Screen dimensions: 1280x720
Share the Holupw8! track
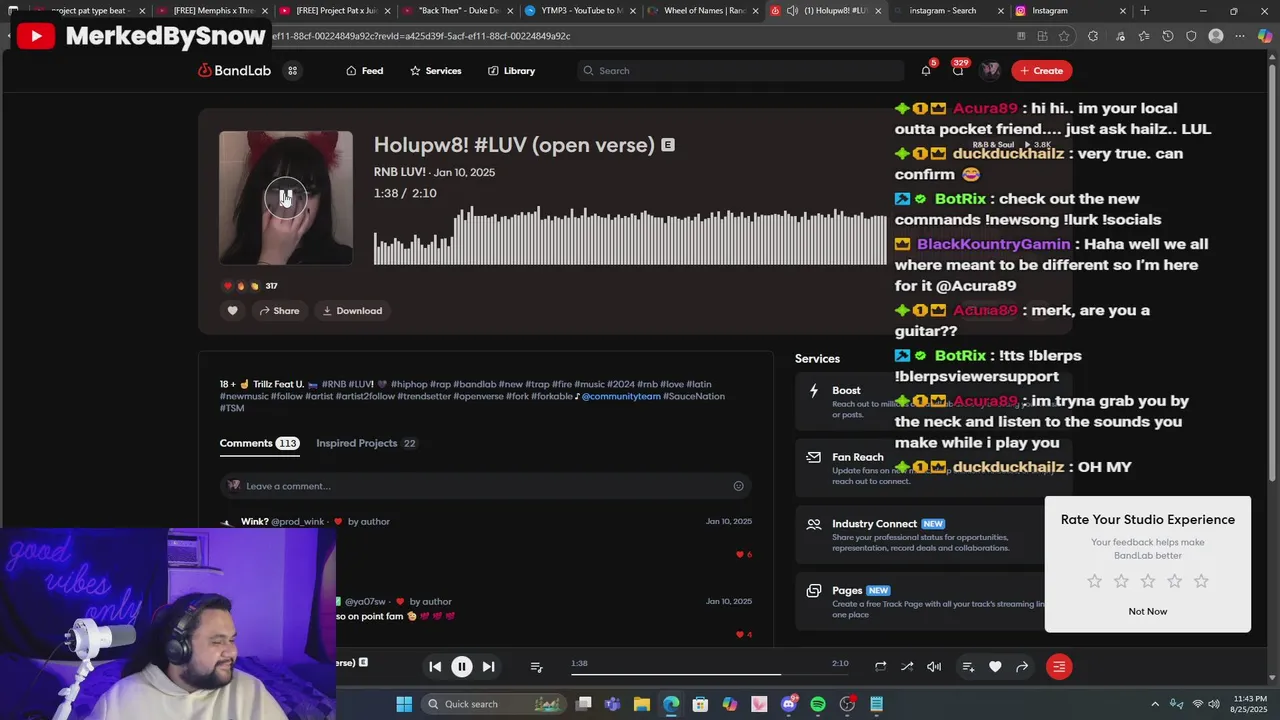(279, 311)
